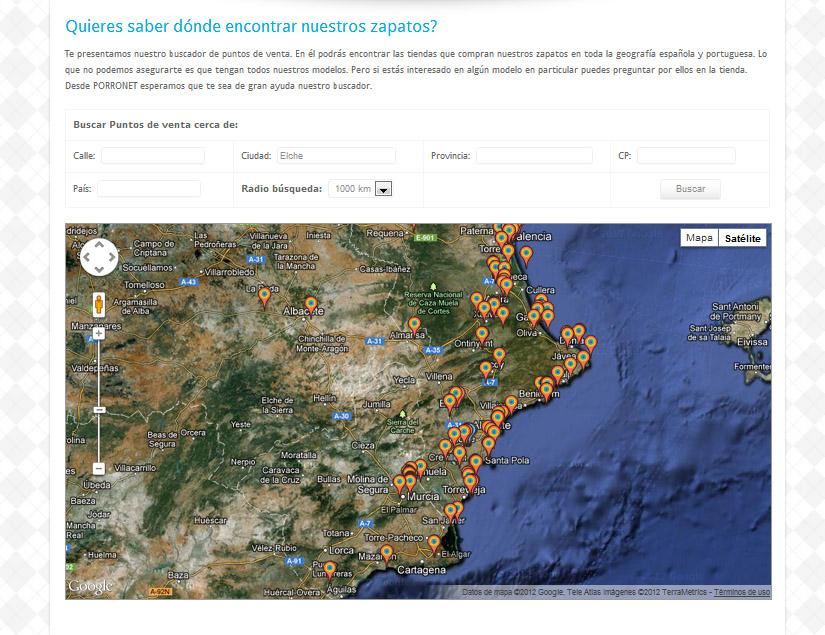
Task: Zoom in using the map plus button
Action: [98, 333]
